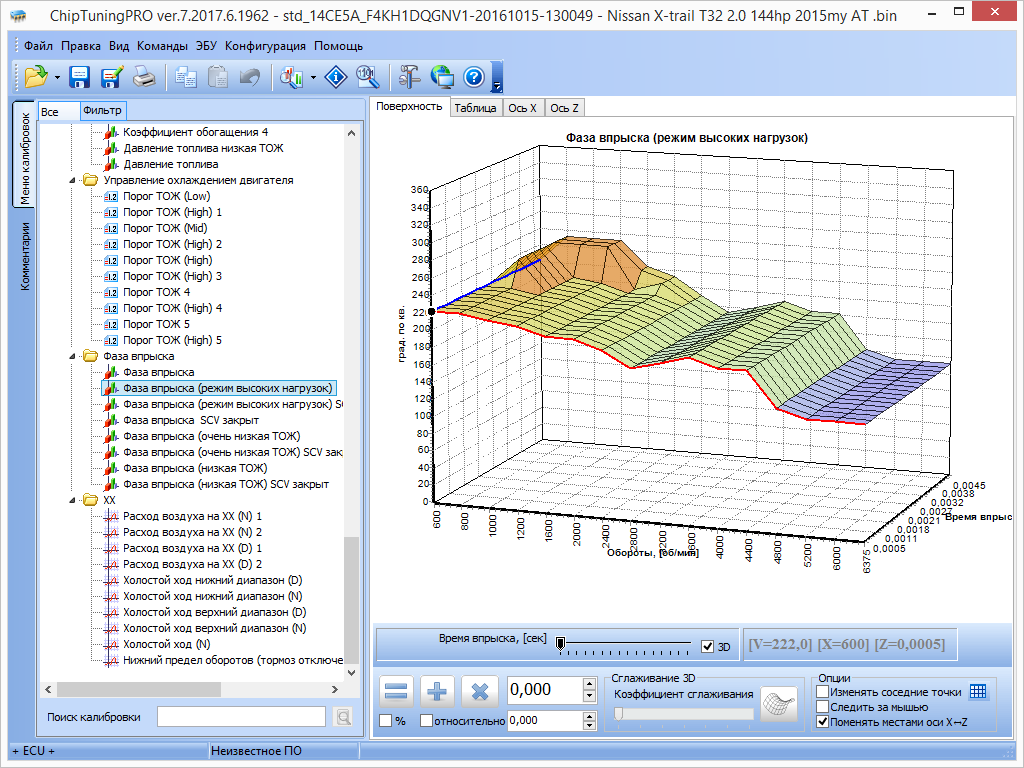Enable 'Изменять соседние точки' checkbox
1024x768 pixels.
823,692
